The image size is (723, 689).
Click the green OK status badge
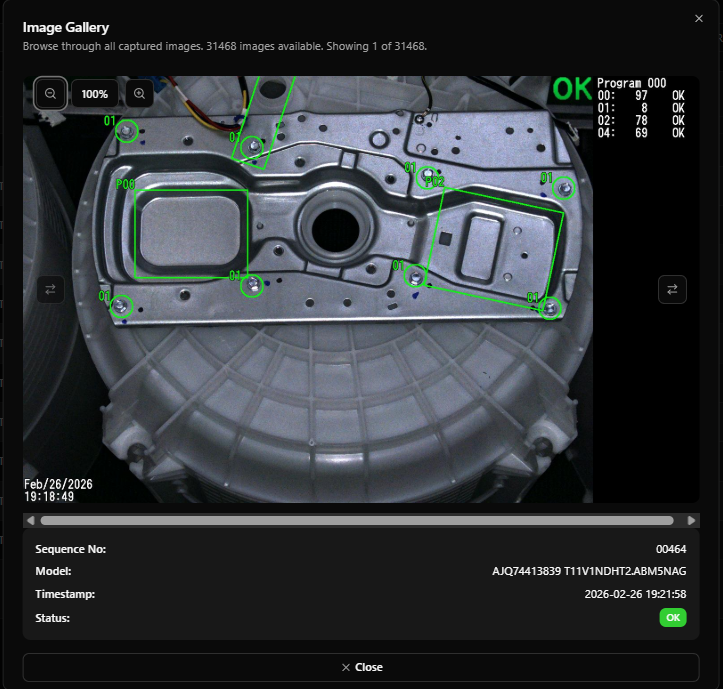(x=673, y=618)
